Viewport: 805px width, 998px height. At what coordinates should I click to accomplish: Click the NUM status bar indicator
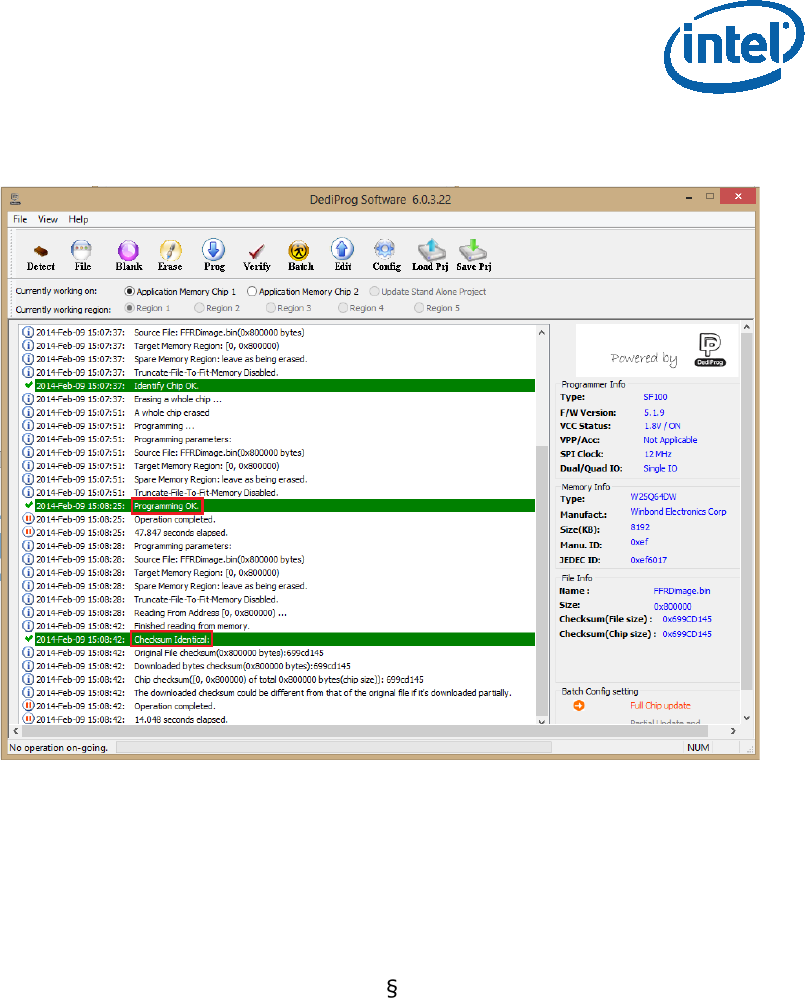697,748
